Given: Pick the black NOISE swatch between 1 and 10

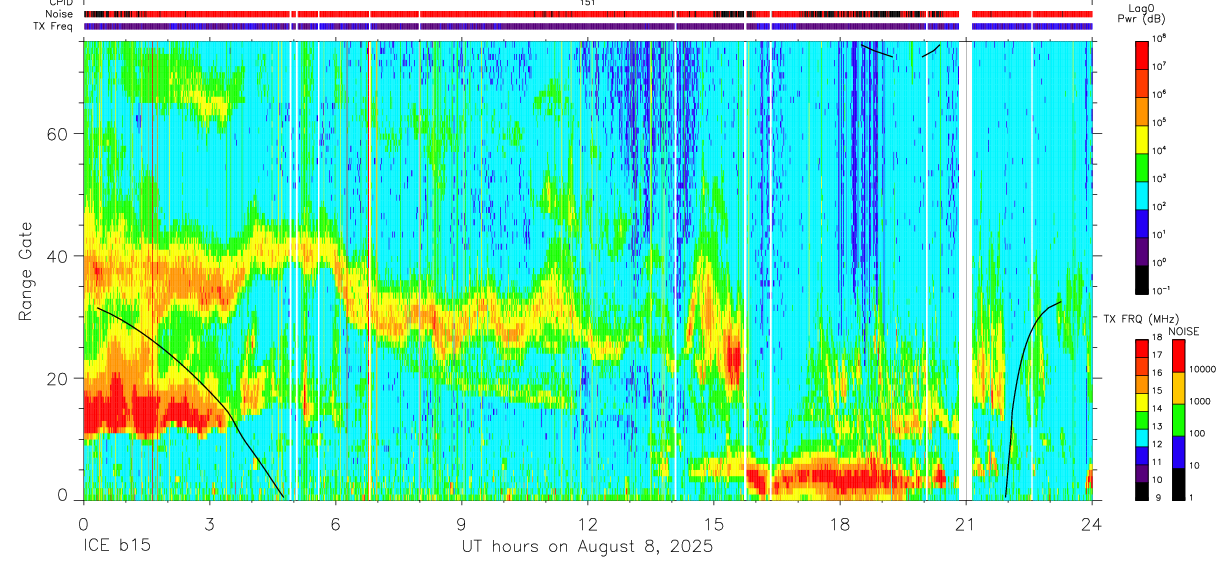Looking at the screenshot, I should pyautogui.click(x=1178, y=484).
